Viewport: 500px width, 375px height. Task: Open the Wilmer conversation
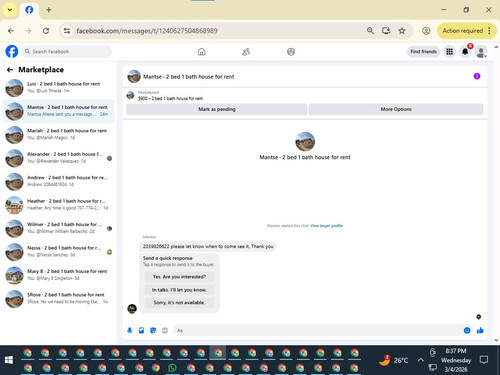pyautogui.click(x=59, y=228)
